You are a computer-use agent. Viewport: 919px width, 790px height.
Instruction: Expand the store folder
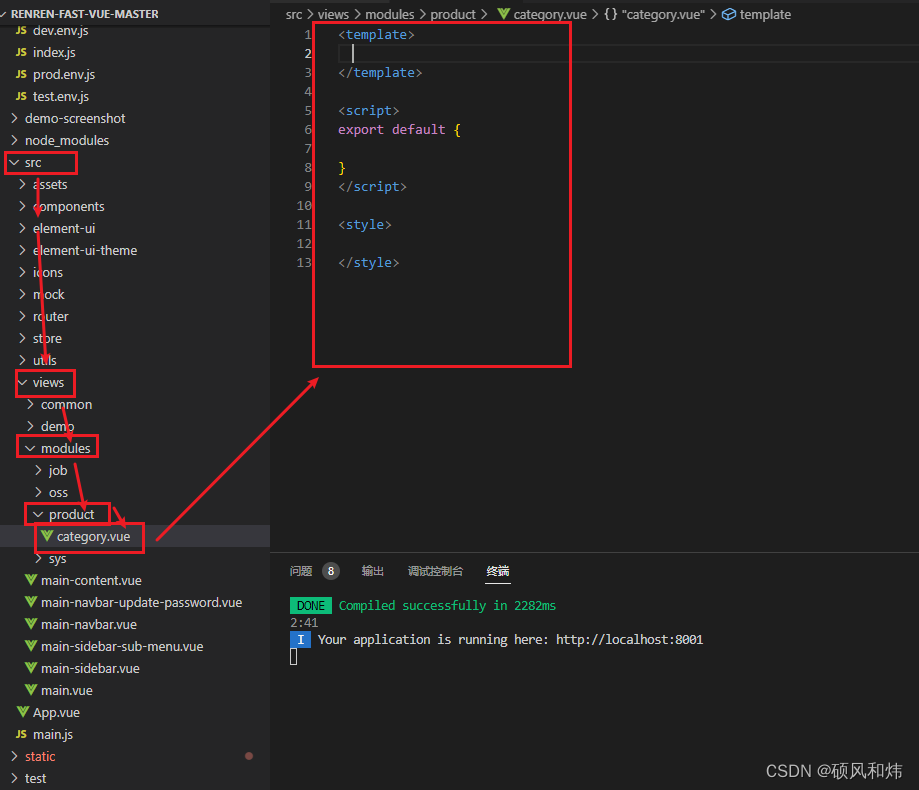23,338
